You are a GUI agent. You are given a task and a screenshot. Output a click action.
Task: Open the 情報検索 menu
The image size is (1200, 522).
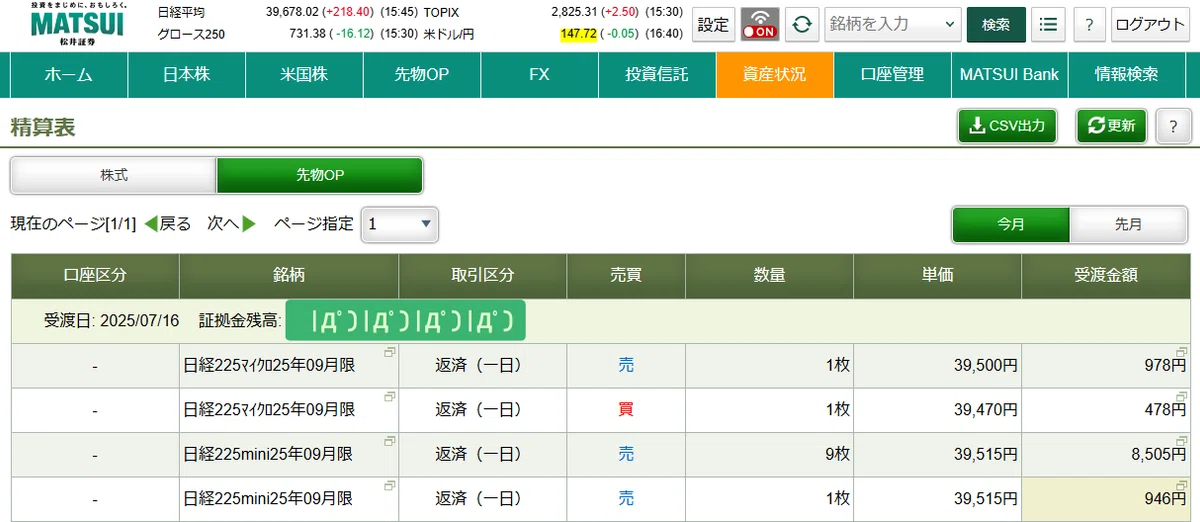[1127, 74]
